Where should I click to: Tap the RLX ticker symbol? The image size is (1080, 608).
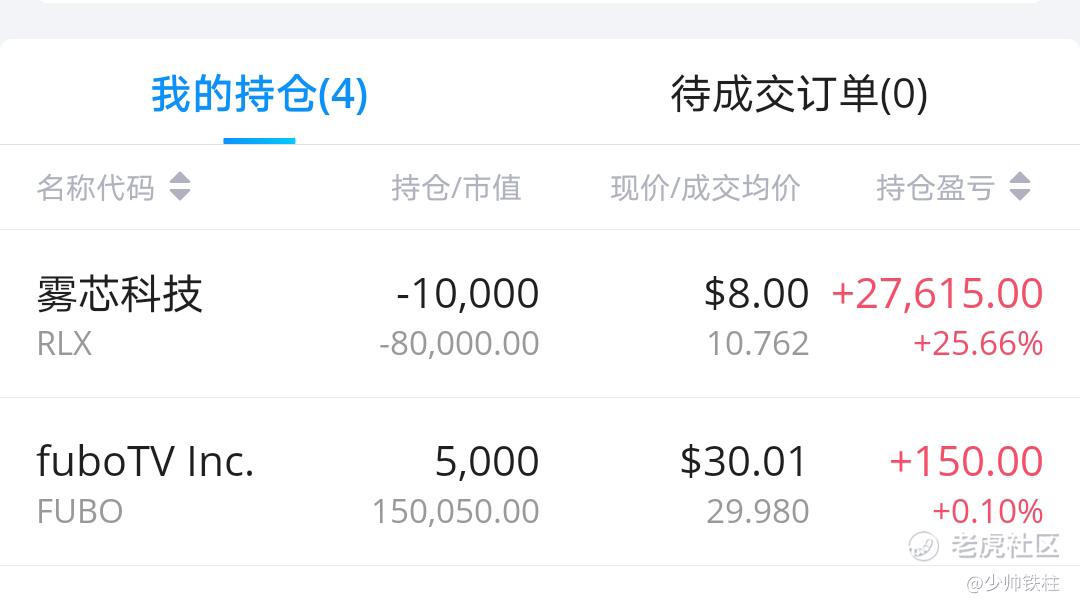tap(64, 344)
